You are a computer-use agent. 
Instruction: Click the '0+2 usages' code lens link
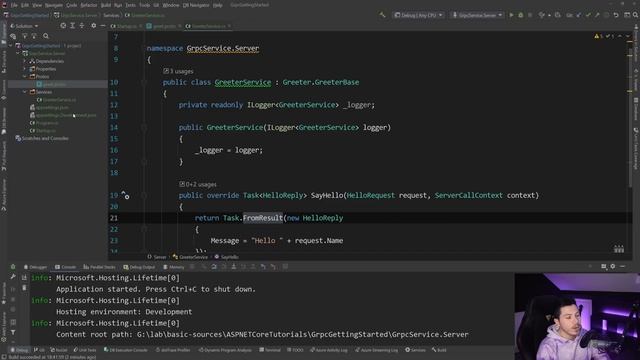tap(198, 184)
